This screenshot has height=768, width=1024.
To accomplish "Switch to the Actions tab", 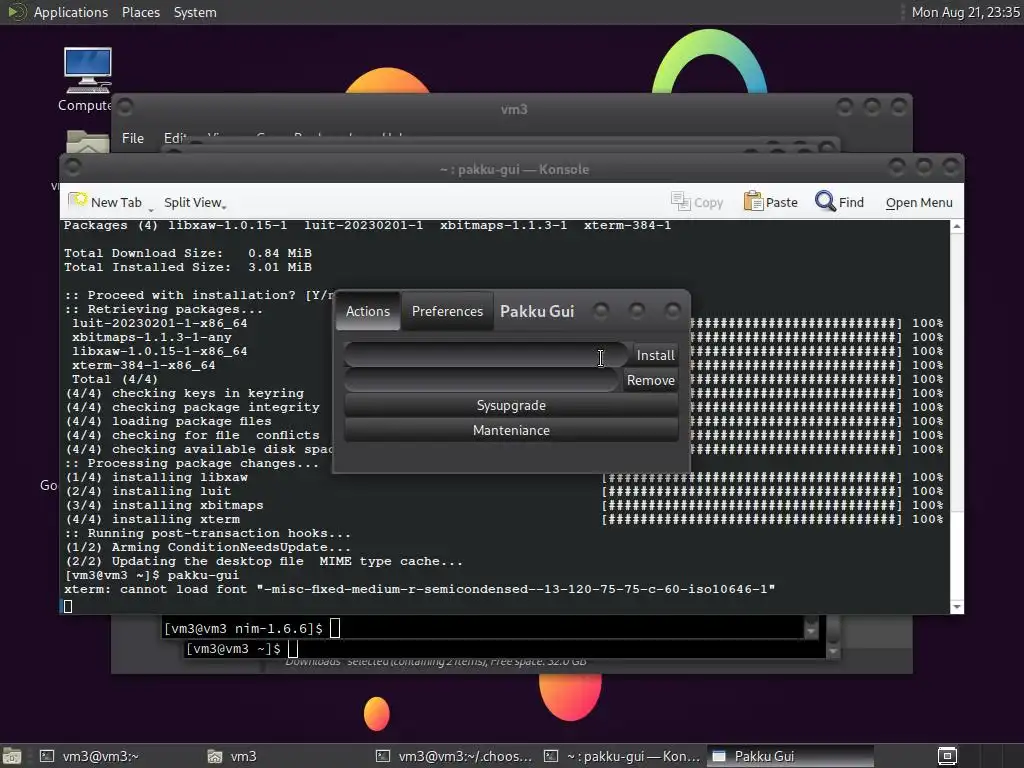I will (368, 312).
